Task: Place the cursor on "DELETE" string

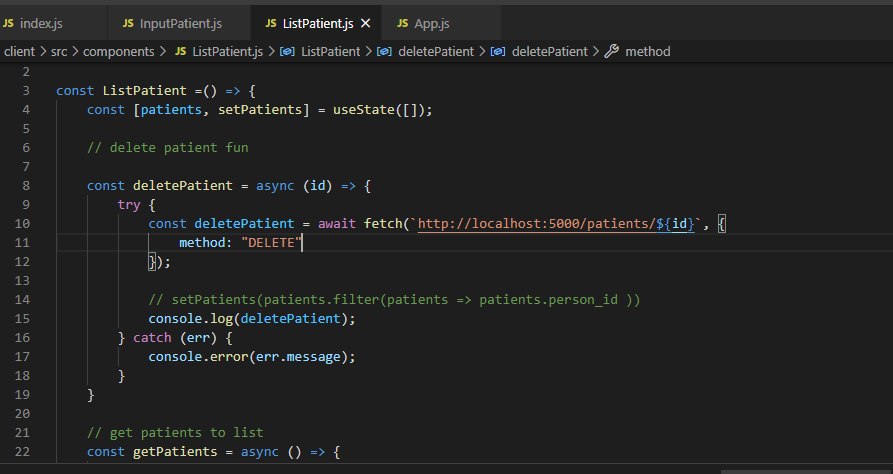Action: (x=271, y=243)
